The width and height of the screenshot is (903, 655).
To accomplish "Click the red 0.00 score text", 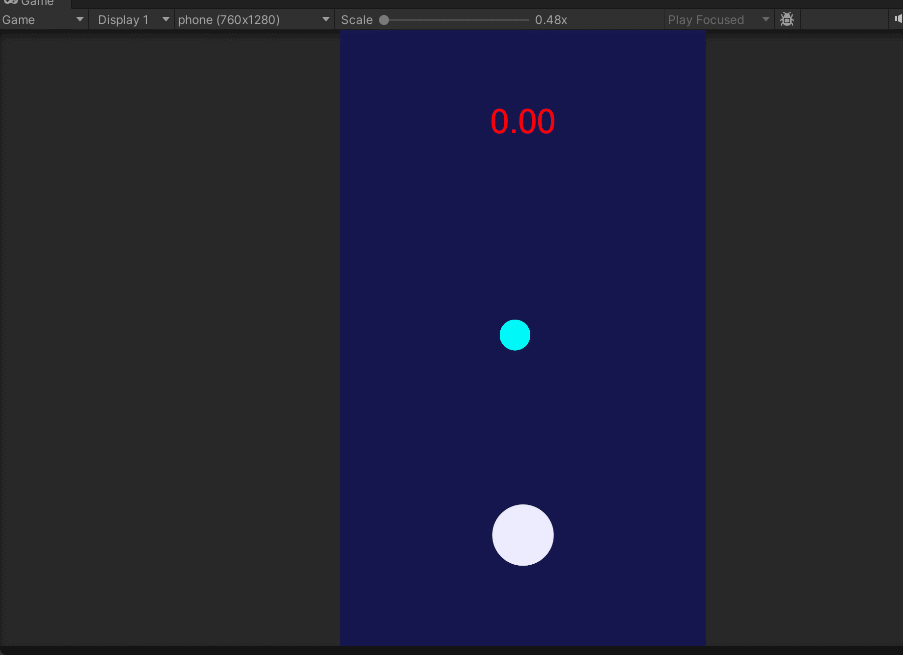I will pyautogui.click(x=522, y=122).
